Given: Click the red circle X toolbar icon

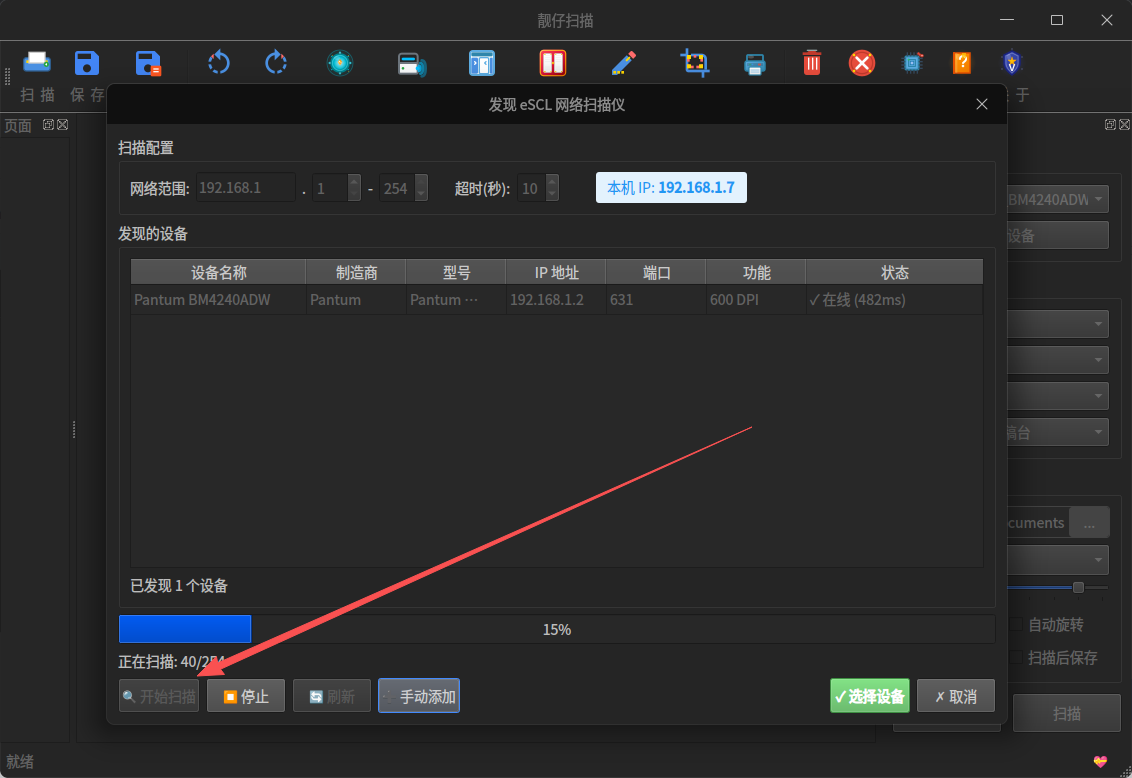Looking at the screenshot, I should coord(861,63).
